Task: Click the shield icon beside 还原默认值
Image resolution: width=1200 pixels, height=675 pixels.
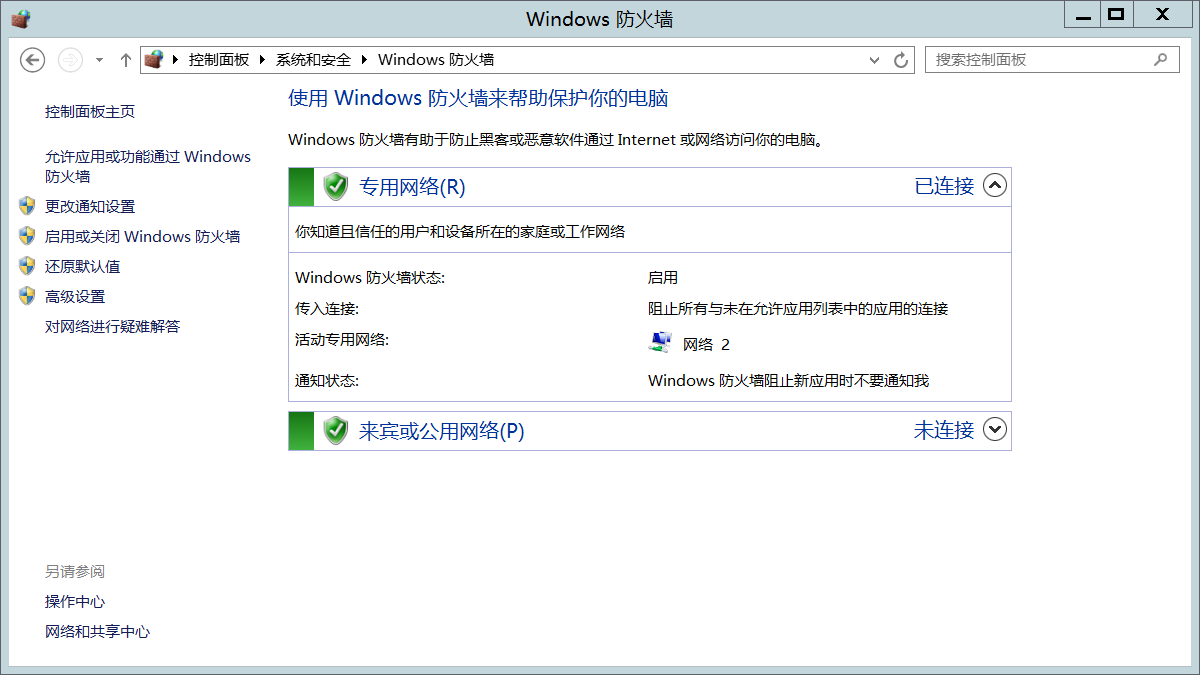Action: pos(27,266)
